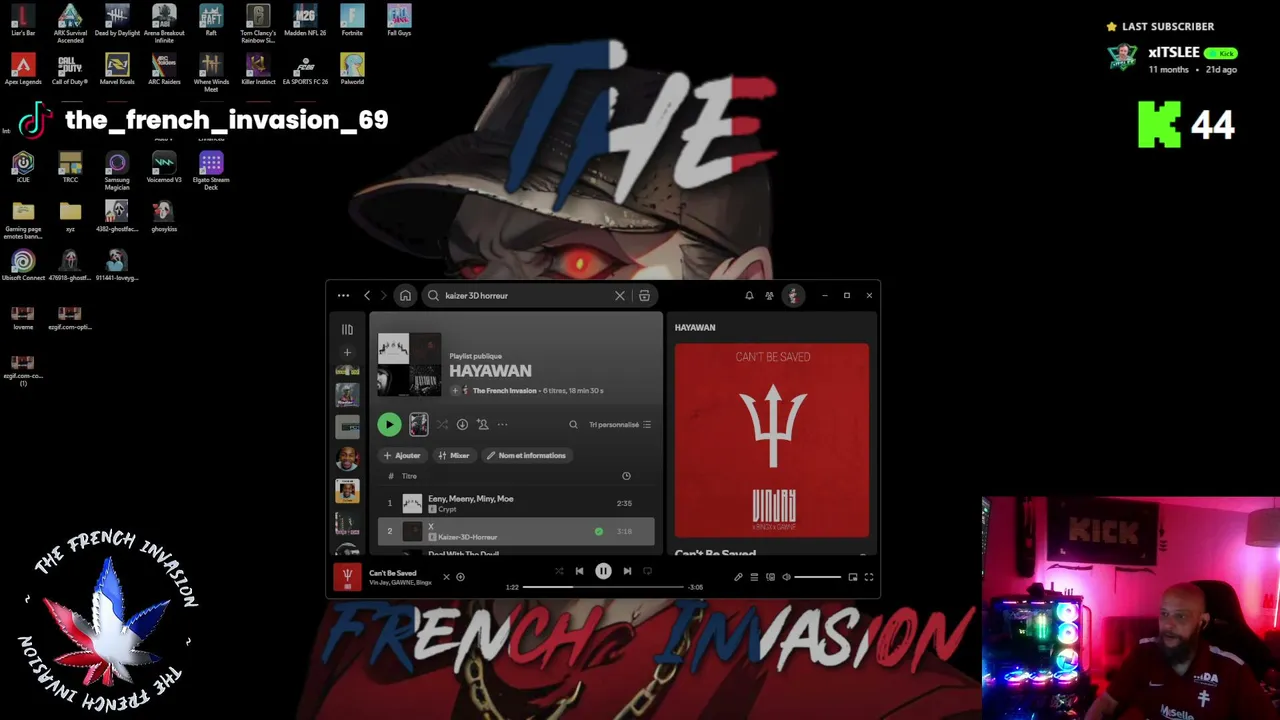Viewport: 1280px width, 720px height.
Task: Sort tracks by the Titre column
Action: point(409,476)
